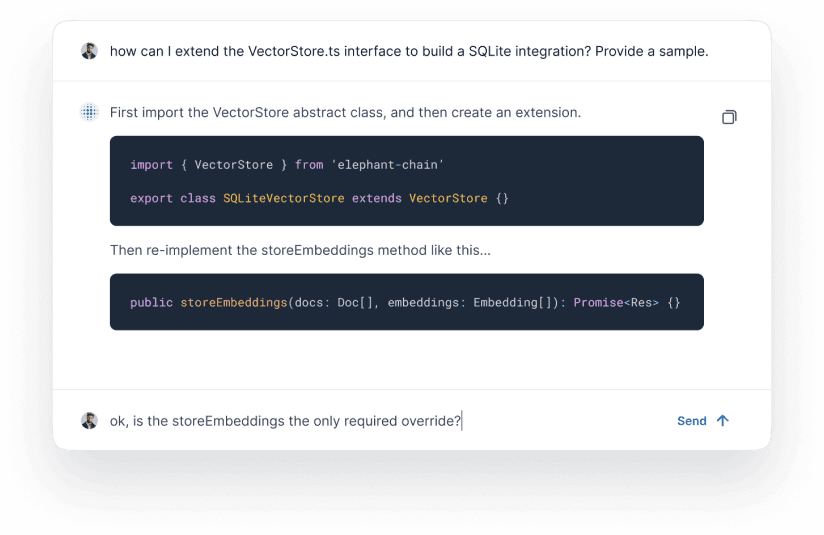Click the SQLiteVectorStore class name in code
Viewport: 824px width, 535px height.
click(283, 198)
